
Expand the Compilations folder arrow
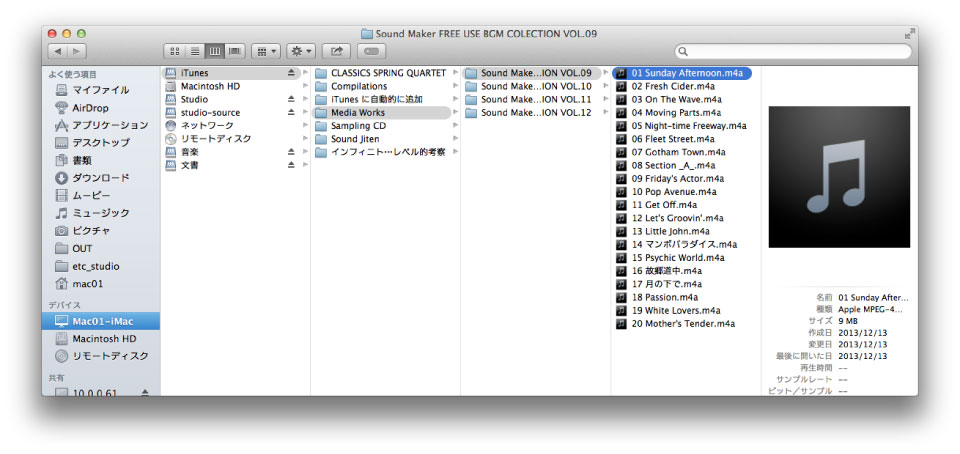tap(455, 86)
